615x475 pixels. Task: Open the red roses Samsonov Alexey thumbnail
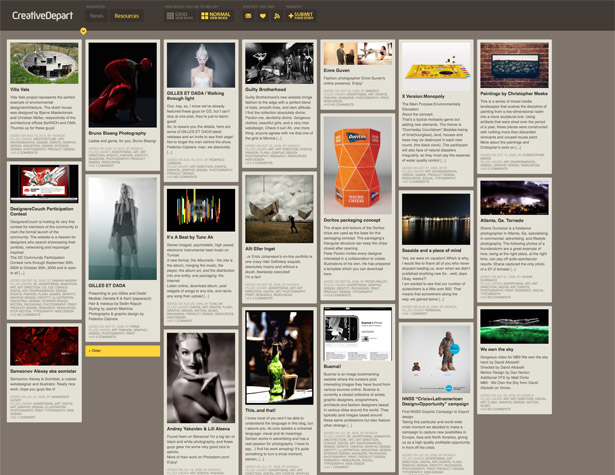click(44, 346)
